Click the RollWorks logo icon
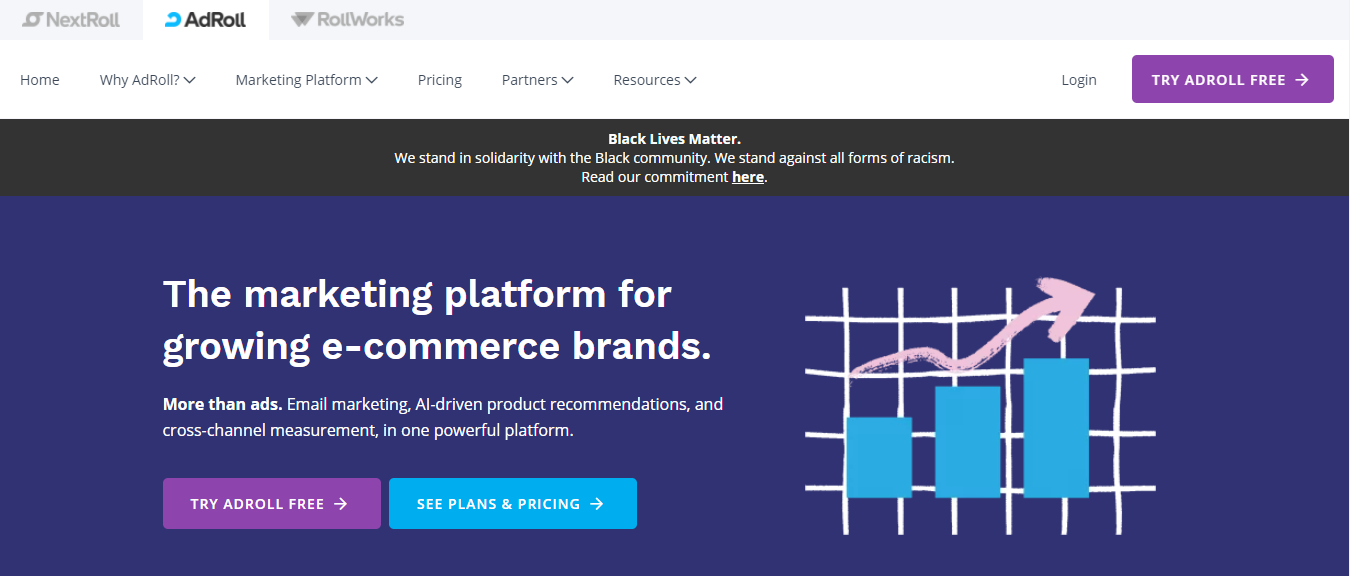The height and width of the screenshot is (576, 1350). (302, 19)
